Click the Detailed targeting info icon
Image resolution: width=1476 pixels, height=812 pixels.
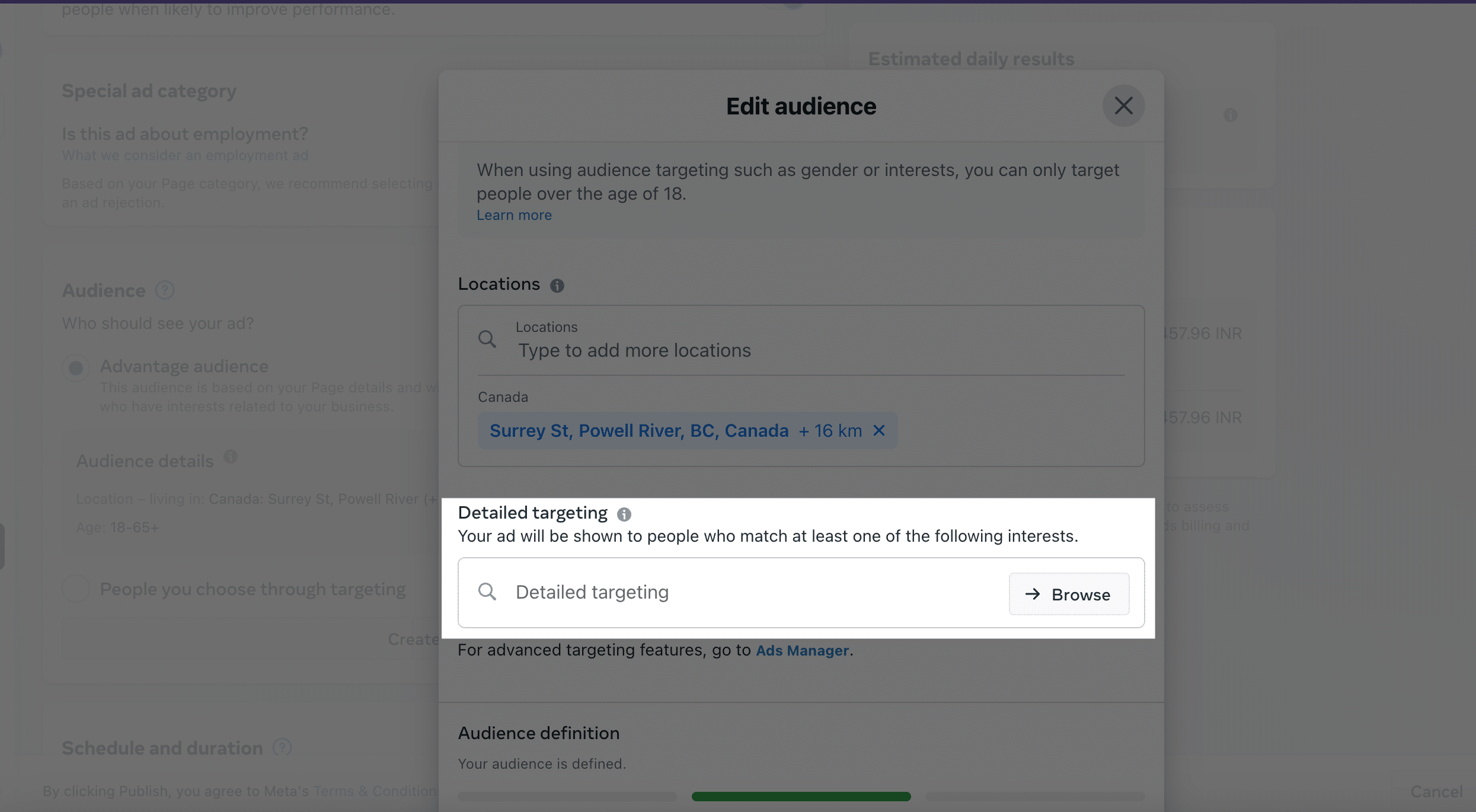pos(624,514)
